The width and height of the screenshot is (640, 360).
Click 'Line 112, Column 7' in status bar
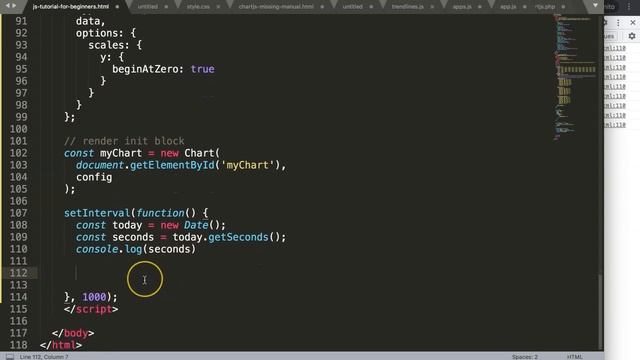tap(44, 357)
